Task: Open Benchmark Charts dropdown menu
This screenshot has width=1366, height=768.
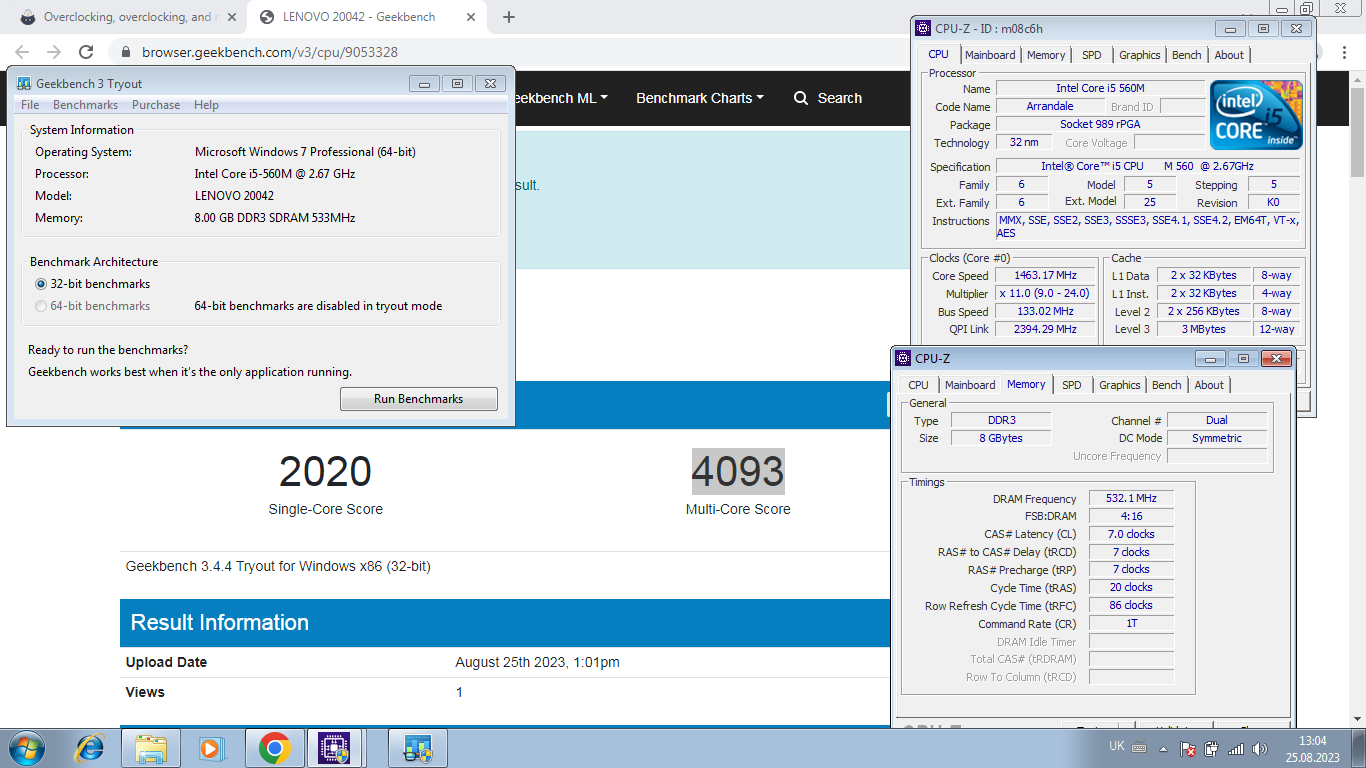Action: 700,98
